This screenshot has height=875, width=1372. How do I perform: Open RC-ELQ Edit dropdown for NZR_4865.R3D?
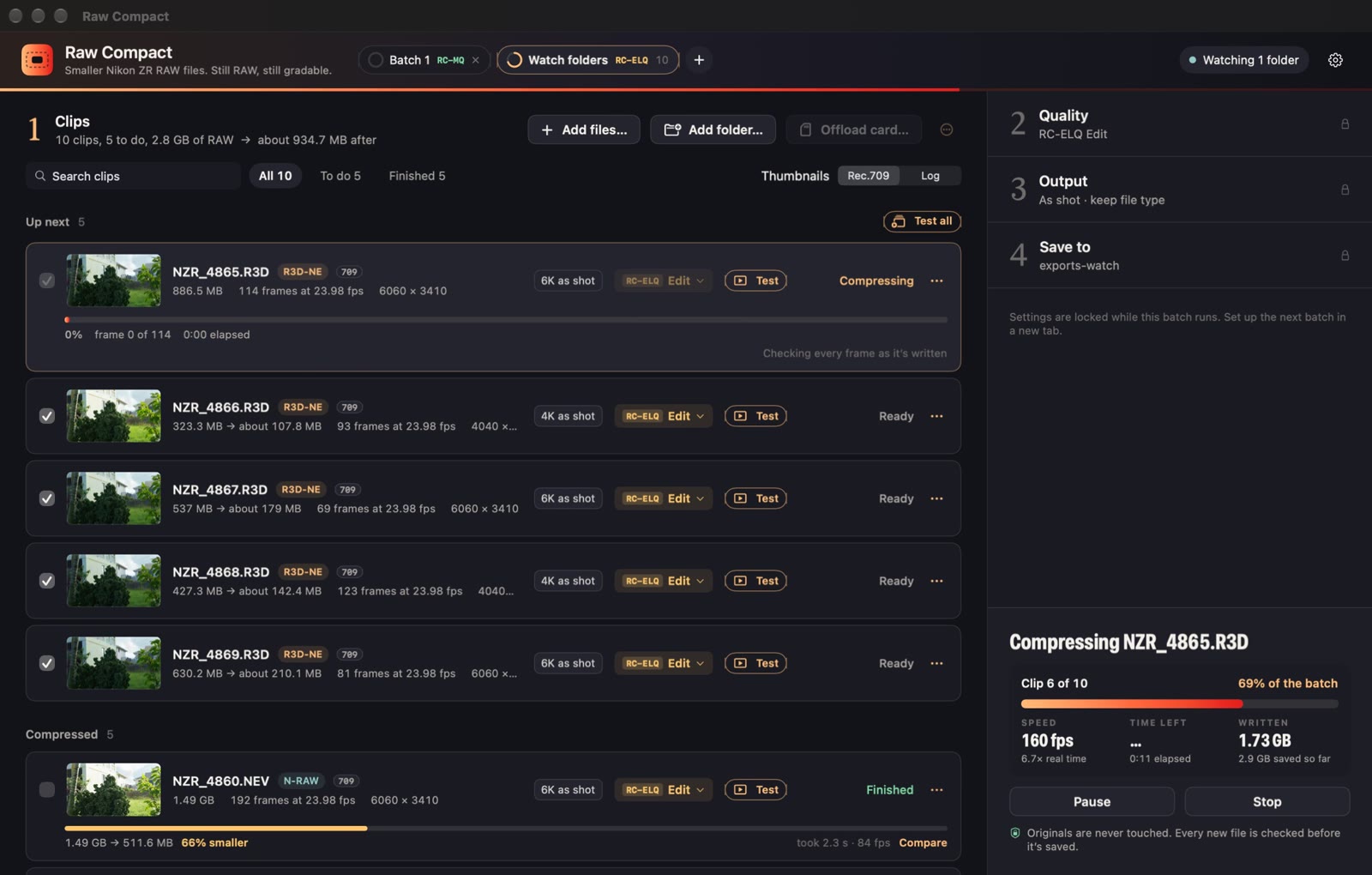coord(664,281)
